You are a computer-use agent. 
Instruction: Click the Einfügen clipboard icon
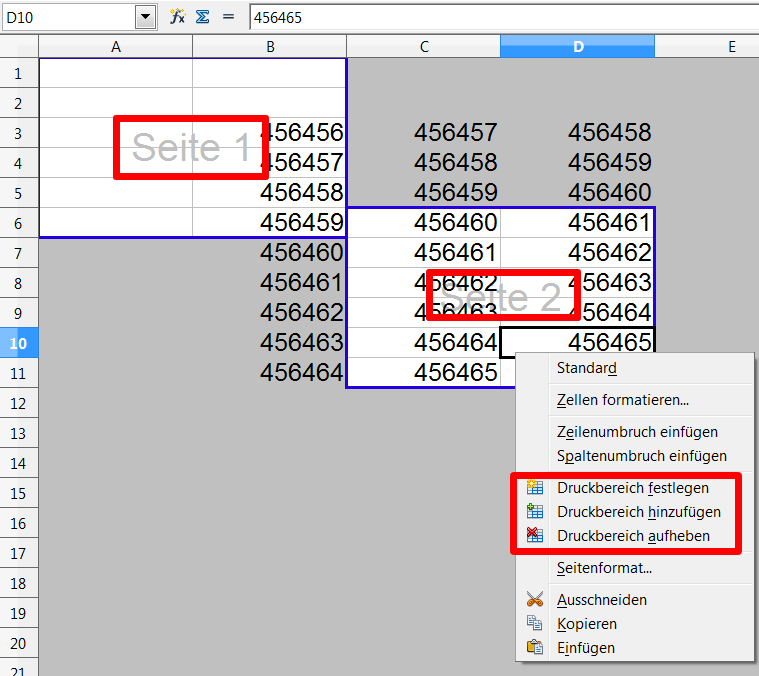coord(535,648)
